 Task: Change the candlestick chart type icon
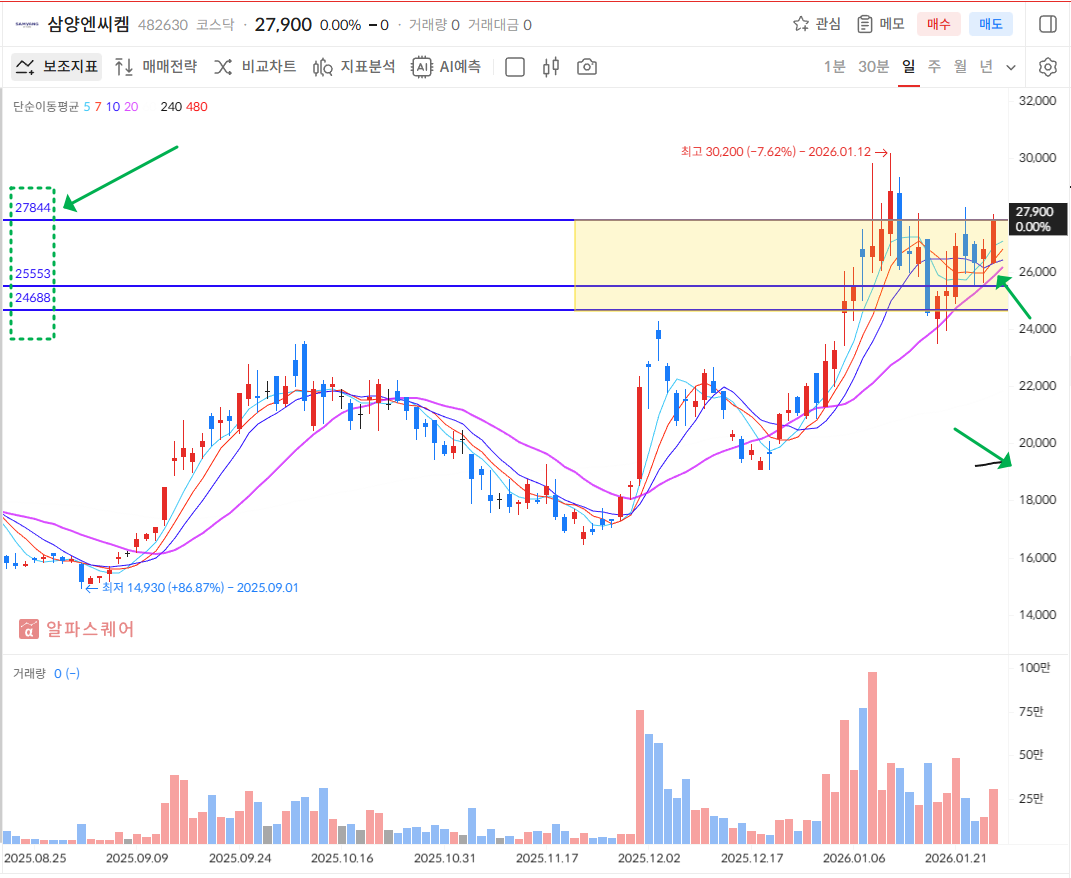click(550, 67)
